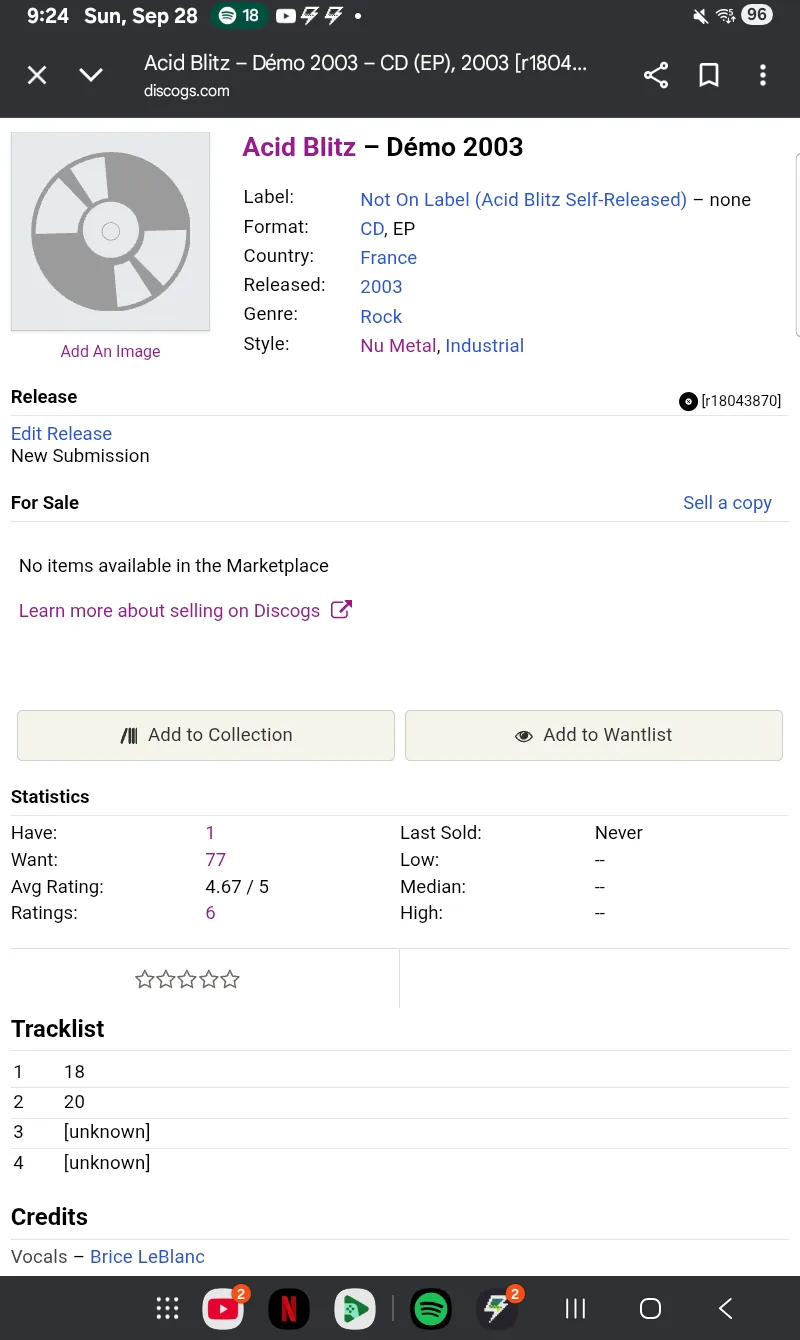Tap the share icon in browser toolbar
The width and height of the screenshot is (800, 1340).
pyautogui.click(x=656, y=75)
